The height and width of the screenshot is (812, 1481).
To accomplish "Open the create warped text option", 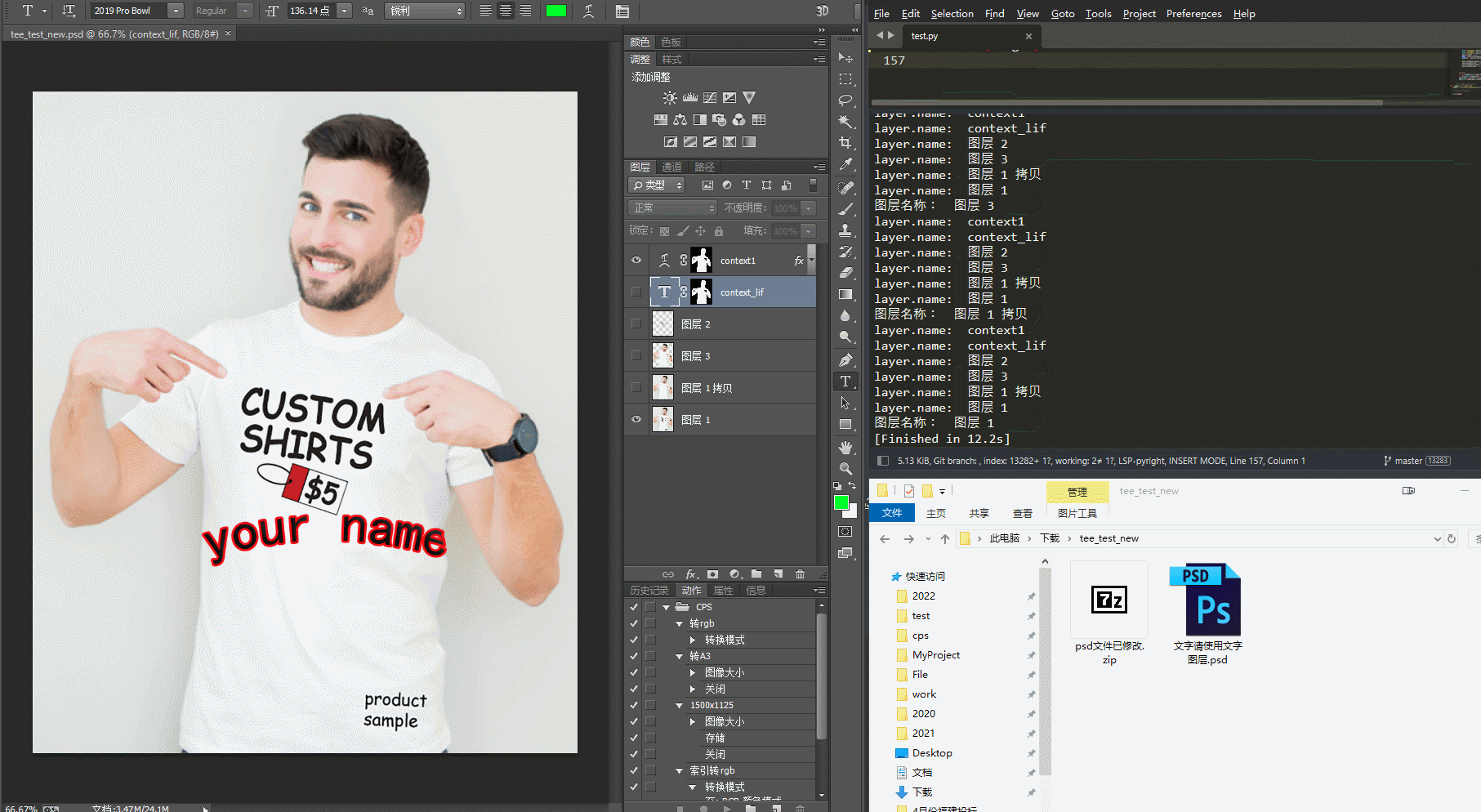I will coord(588,11).
